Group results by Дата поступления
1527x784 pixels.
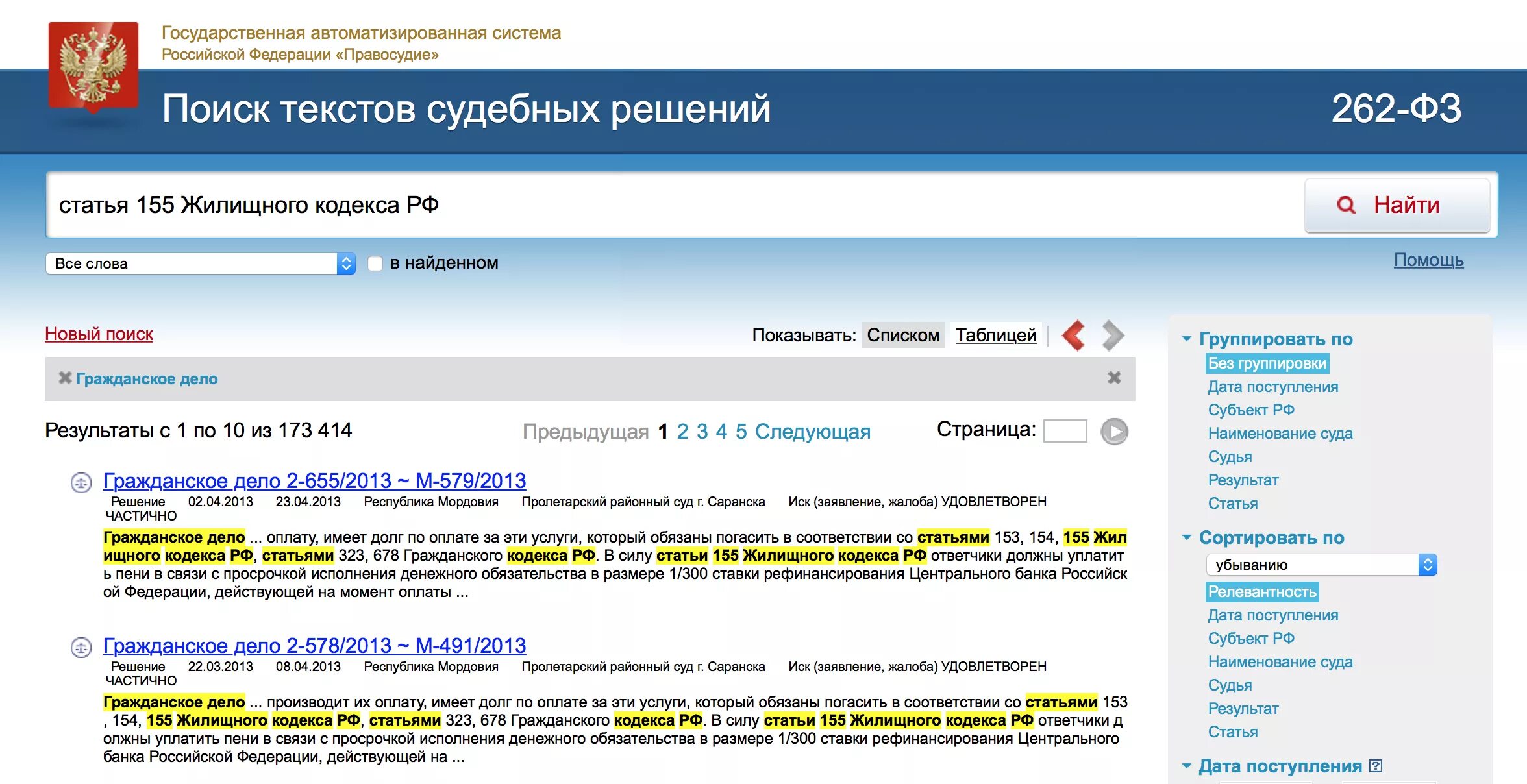click(1272, 387)
